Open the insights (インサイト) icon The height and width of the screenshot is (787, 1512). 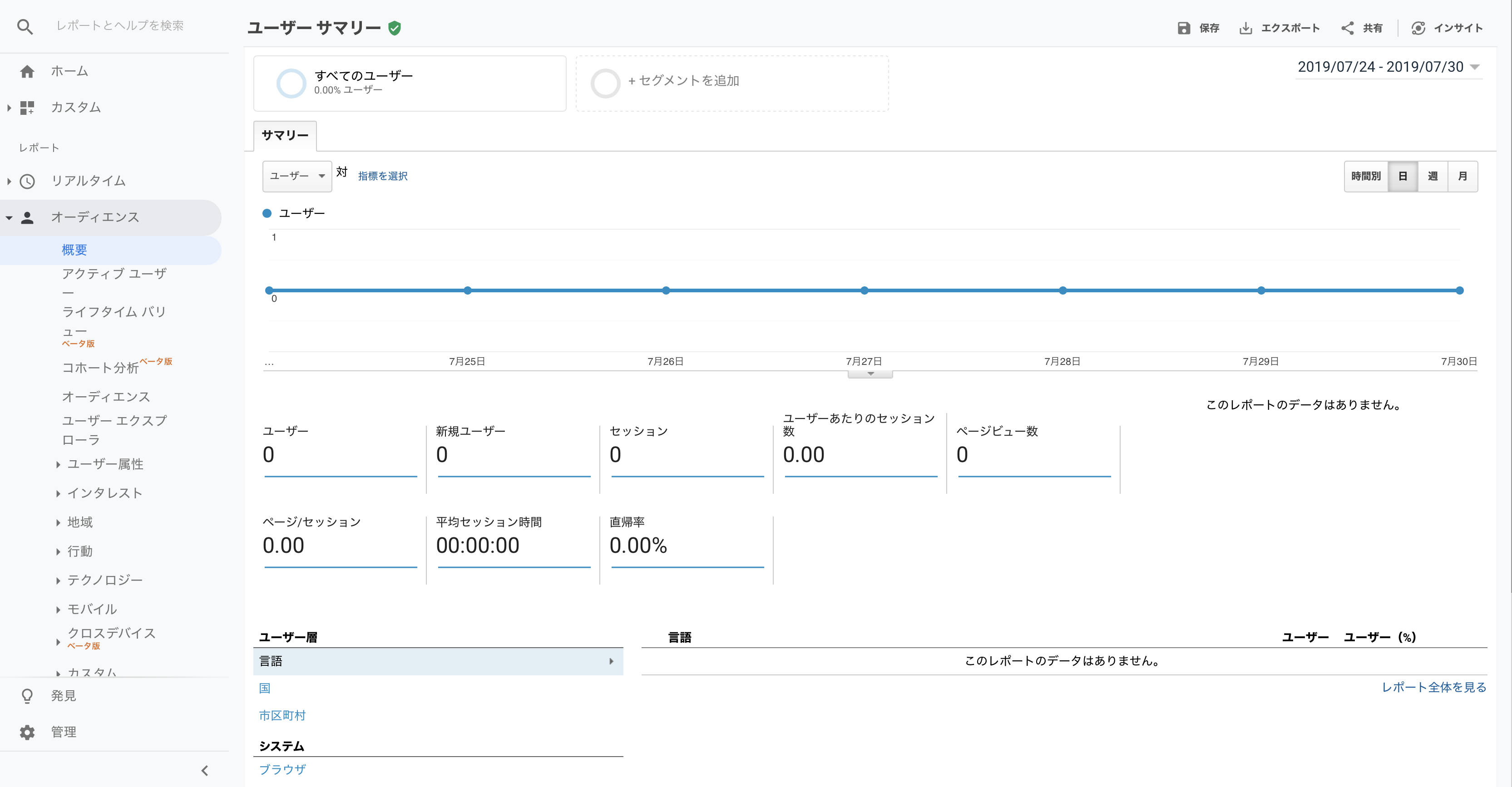coord(1418,28)
